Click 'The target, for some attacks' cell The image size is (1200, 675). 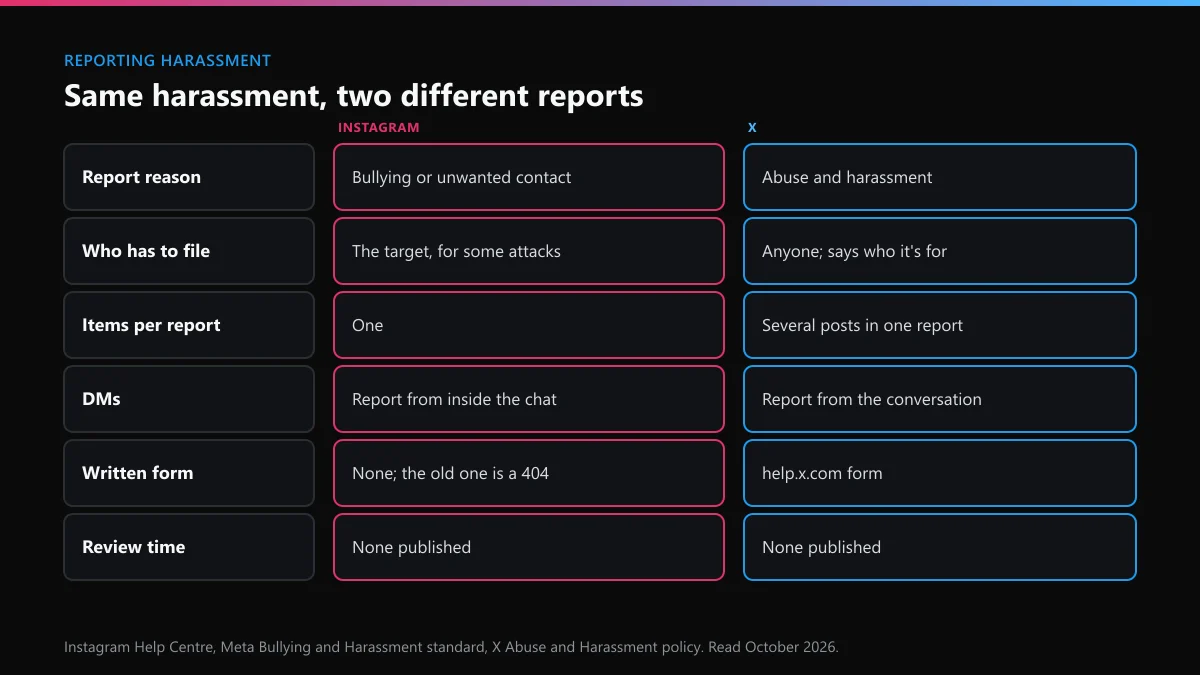coord(529,251)
